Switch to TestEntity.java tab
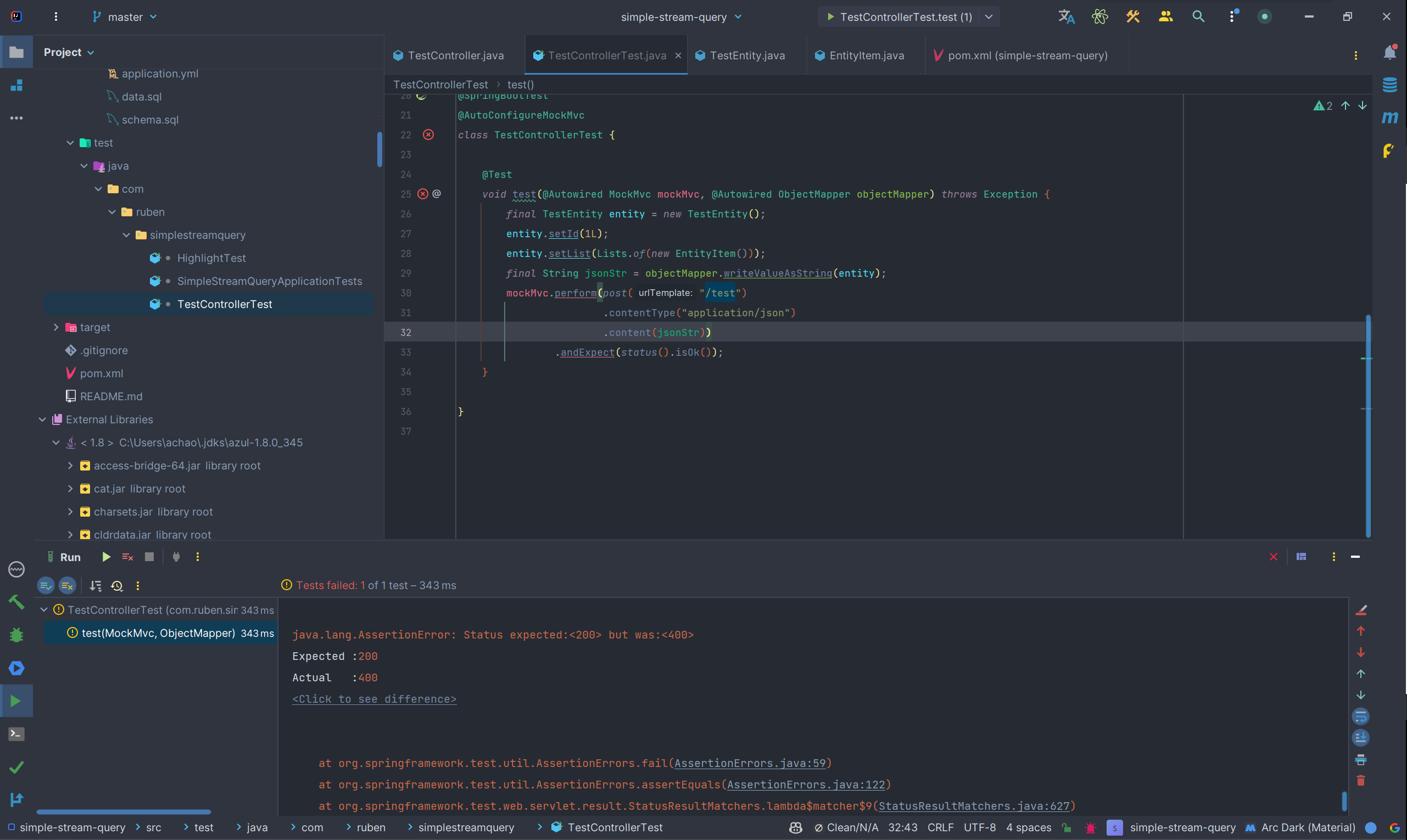This screenshot has height=840, width=1407. point(747,55)
